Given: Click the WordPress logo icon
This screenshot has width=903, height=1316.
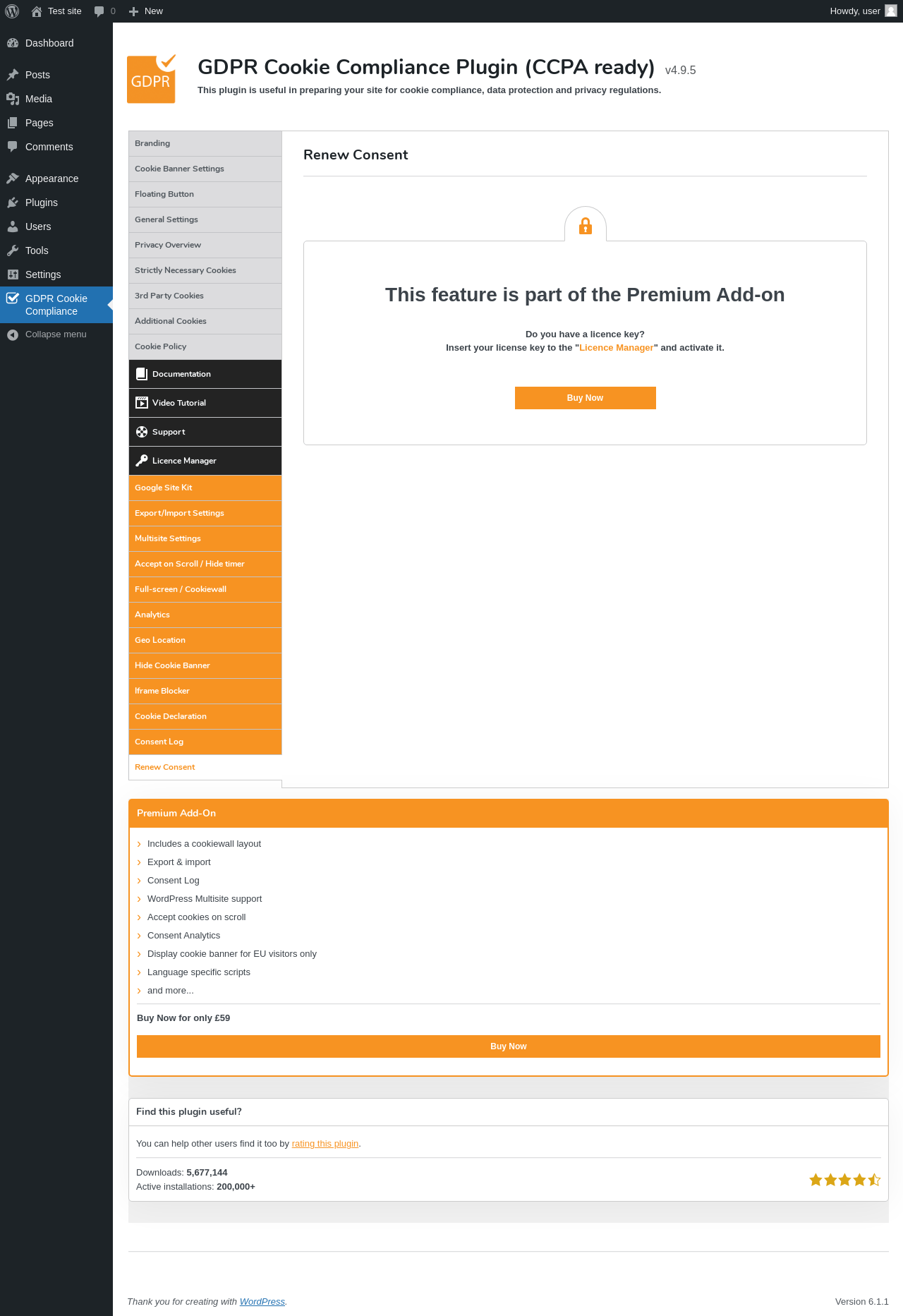Looking at the screenshot, I should 12,11.
